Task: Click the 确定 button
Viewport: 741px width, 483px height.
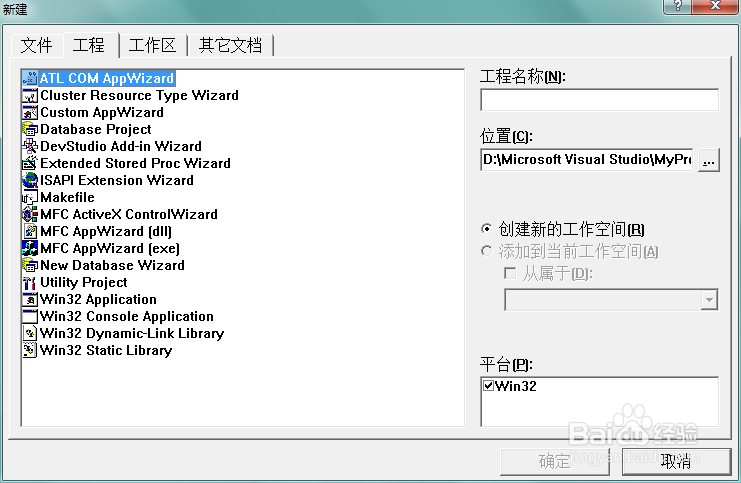Action: point(555,461)
